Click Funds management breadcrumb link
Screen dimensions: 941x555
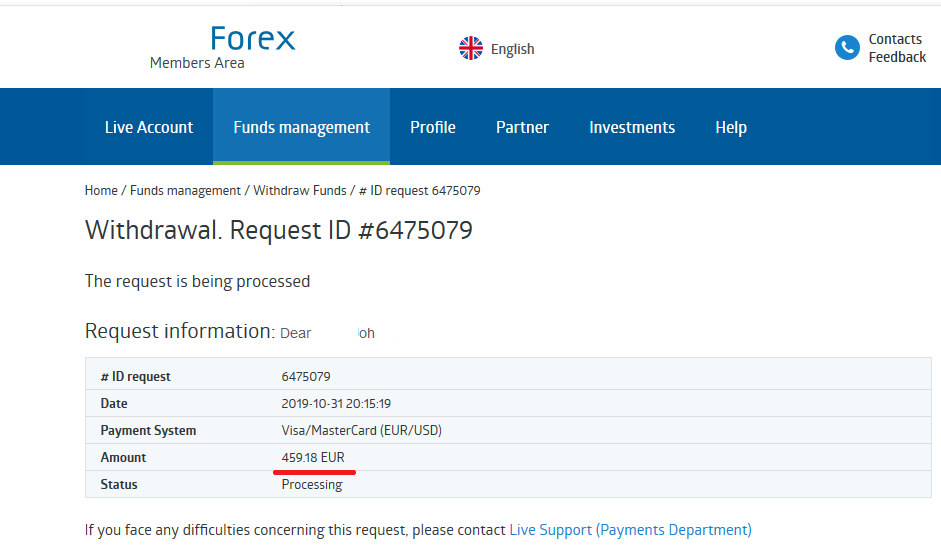pyautogui.click(x=185, y=191)
